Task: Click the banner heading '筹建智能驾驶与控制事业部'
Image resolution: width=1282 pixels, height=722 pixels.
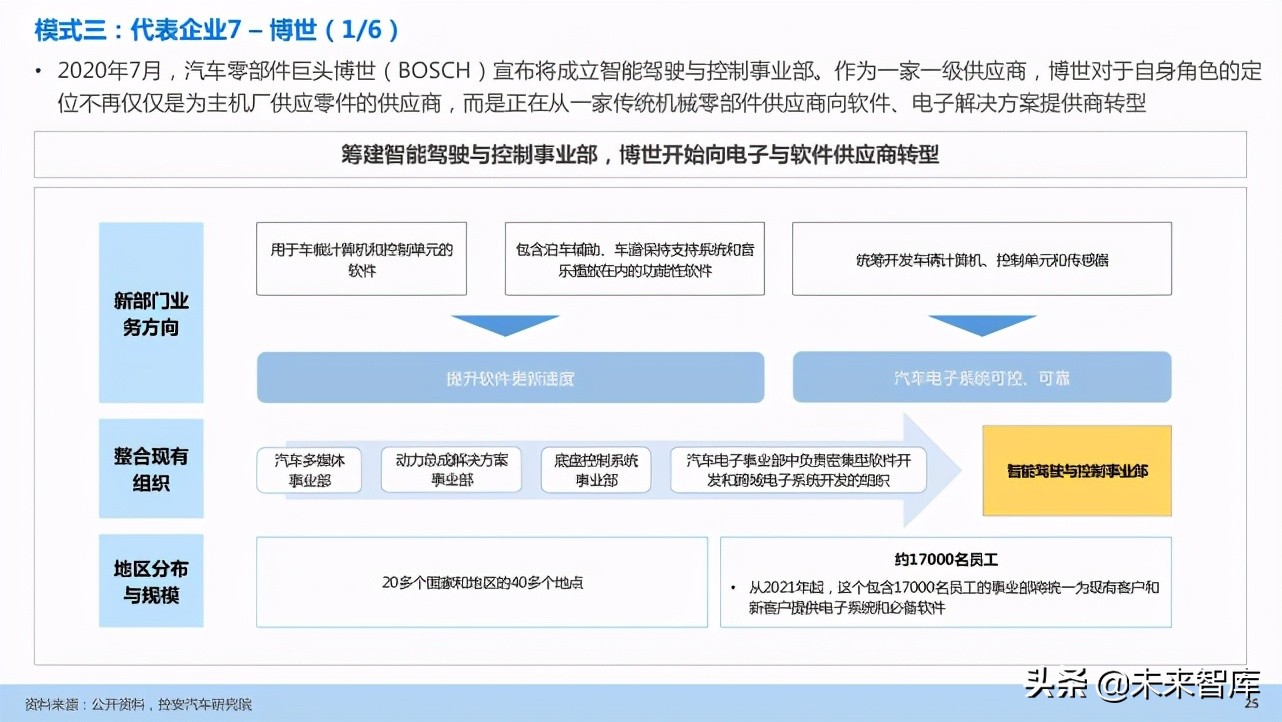Action: pos(640,155)
